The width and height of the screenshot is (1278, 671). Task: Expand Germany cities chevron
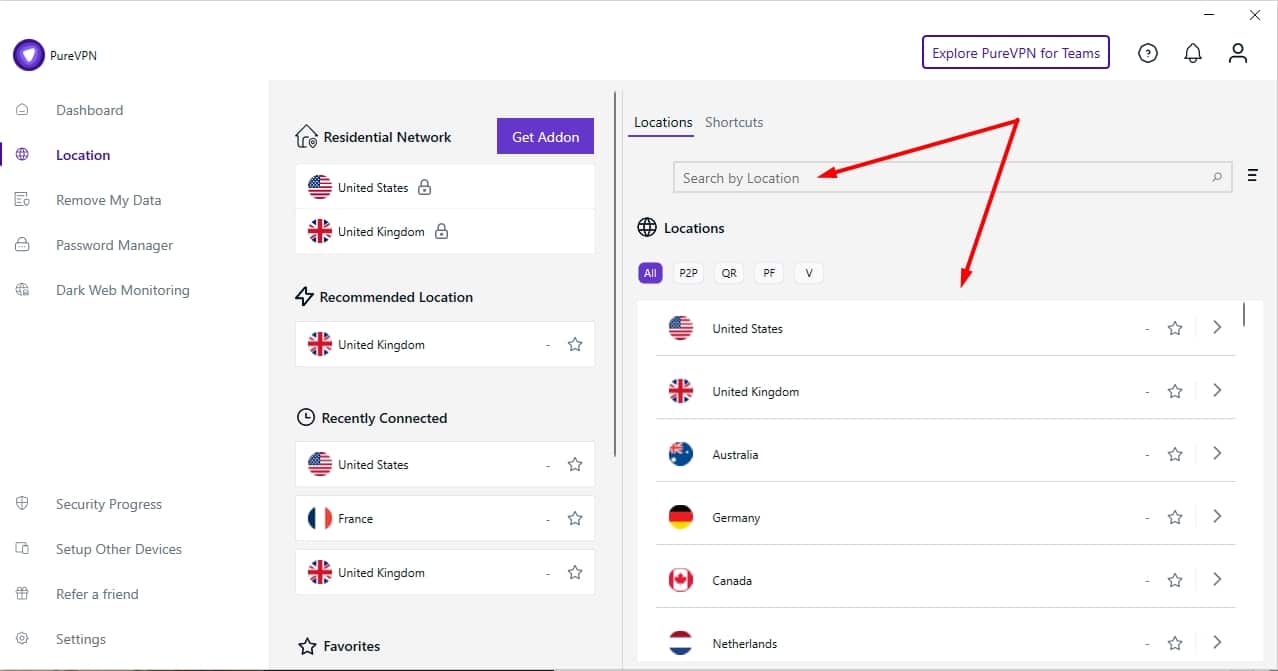pos(1217,516)
